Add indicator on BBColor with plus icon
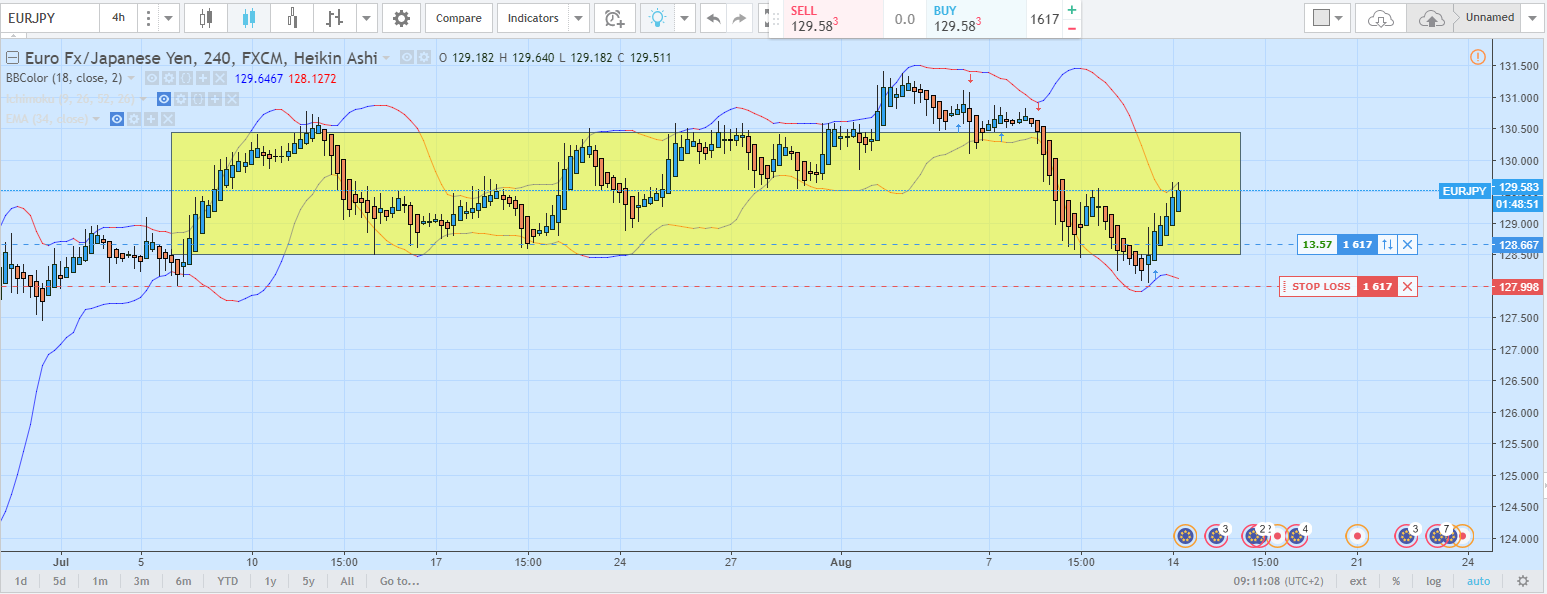This screenshot has height=594, width=1547. 203,78
